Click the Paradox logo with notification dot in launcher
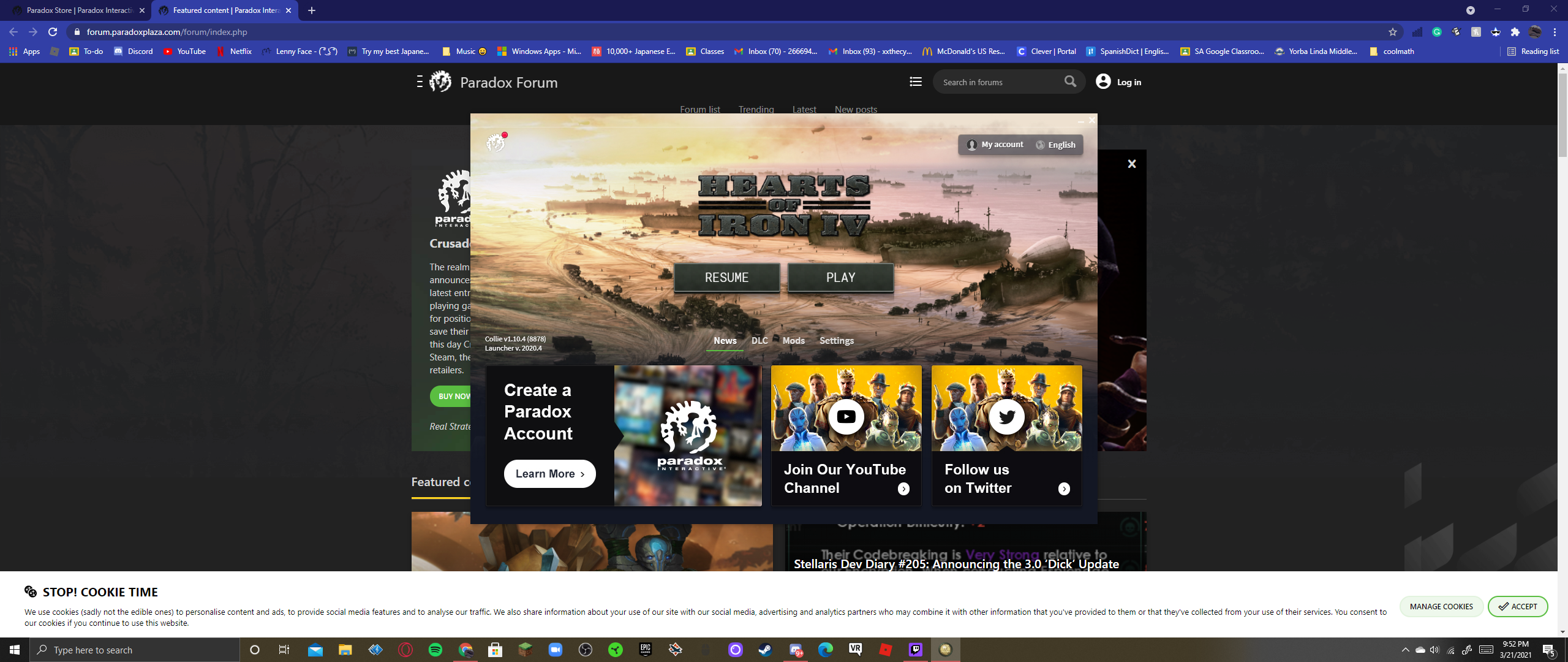The image size is (1568, 662). pyautogui.click(x=496, y=142)
